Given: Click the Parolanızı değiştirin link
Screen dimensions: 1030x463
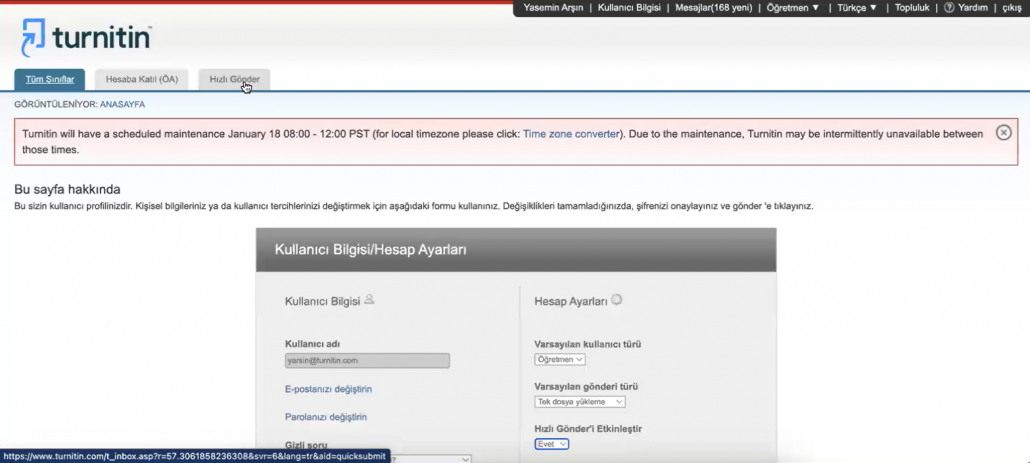Looking at the screenshot, I should 325,417.
